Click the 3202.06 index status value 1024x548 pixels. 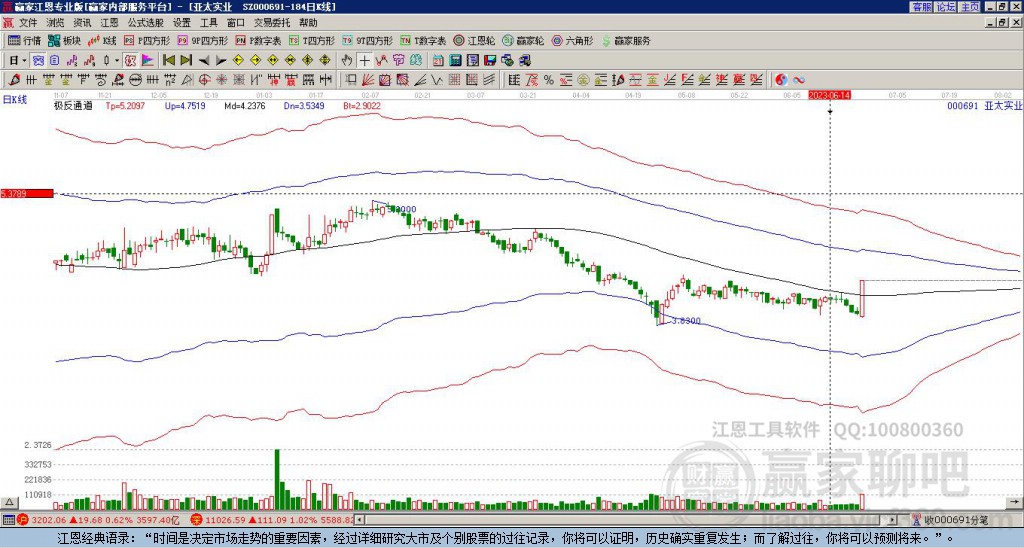pos(48,520)
